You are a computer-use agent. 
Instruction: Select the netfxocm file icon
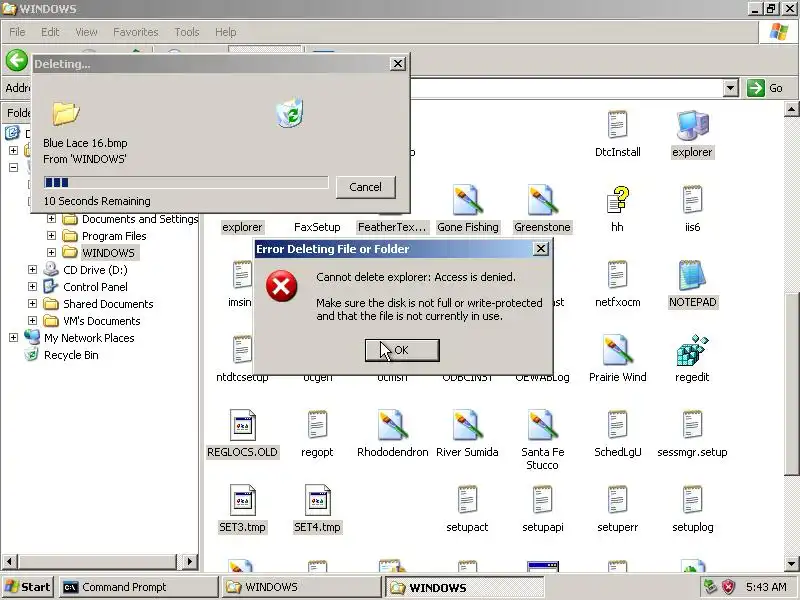pyautogui.click(x=617, y=274)
